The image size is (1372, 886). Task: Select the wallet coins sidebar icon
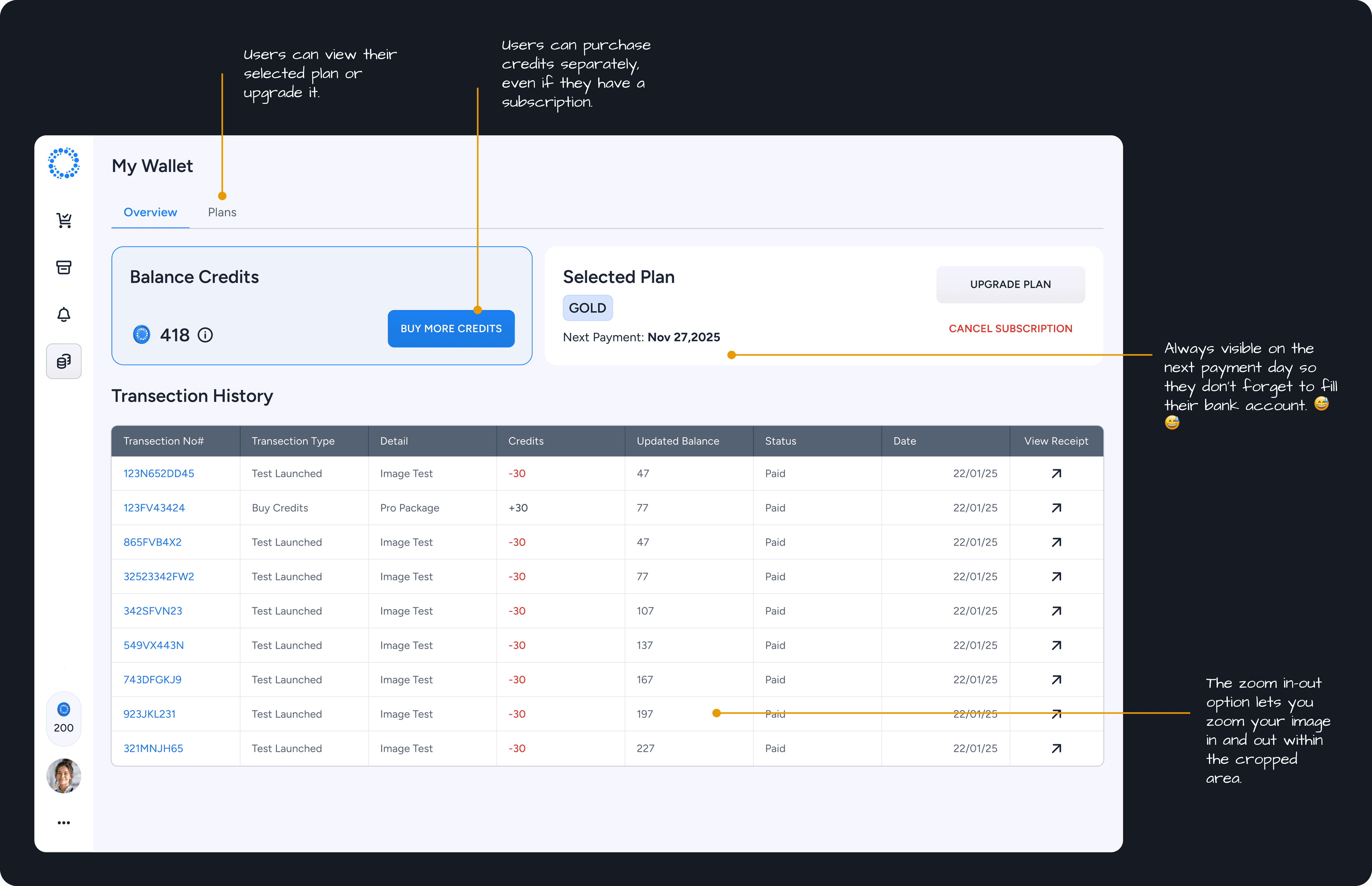pos(64,361)
